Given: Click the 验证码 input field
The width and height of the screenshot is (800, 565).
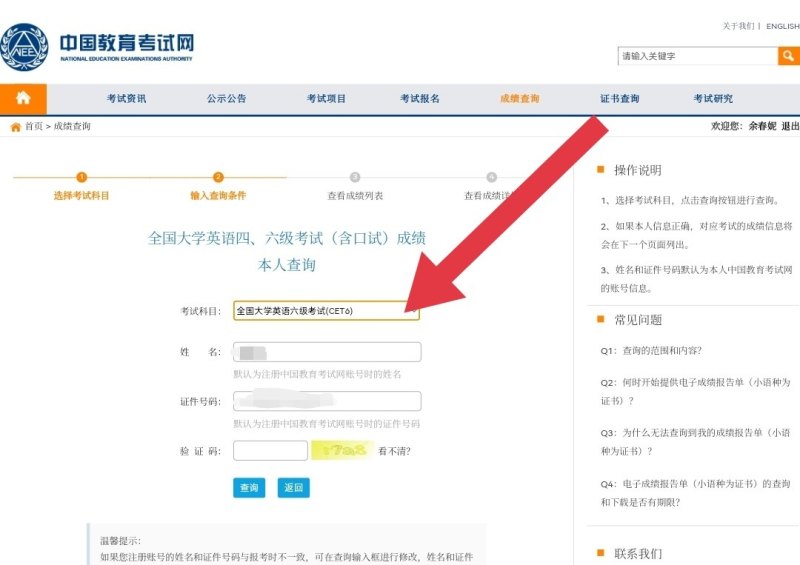Looking at the screenshot, I should [270, 451].
